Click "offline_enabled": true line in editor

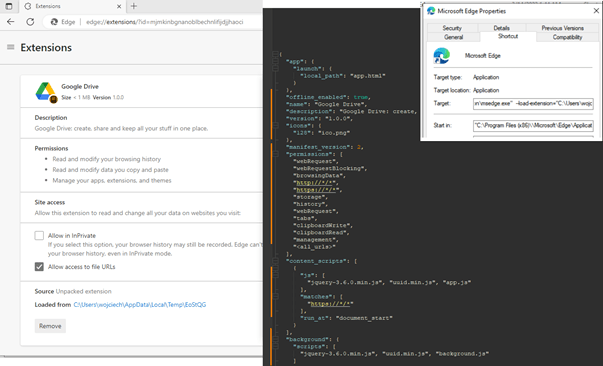click(x=328, y=97)
